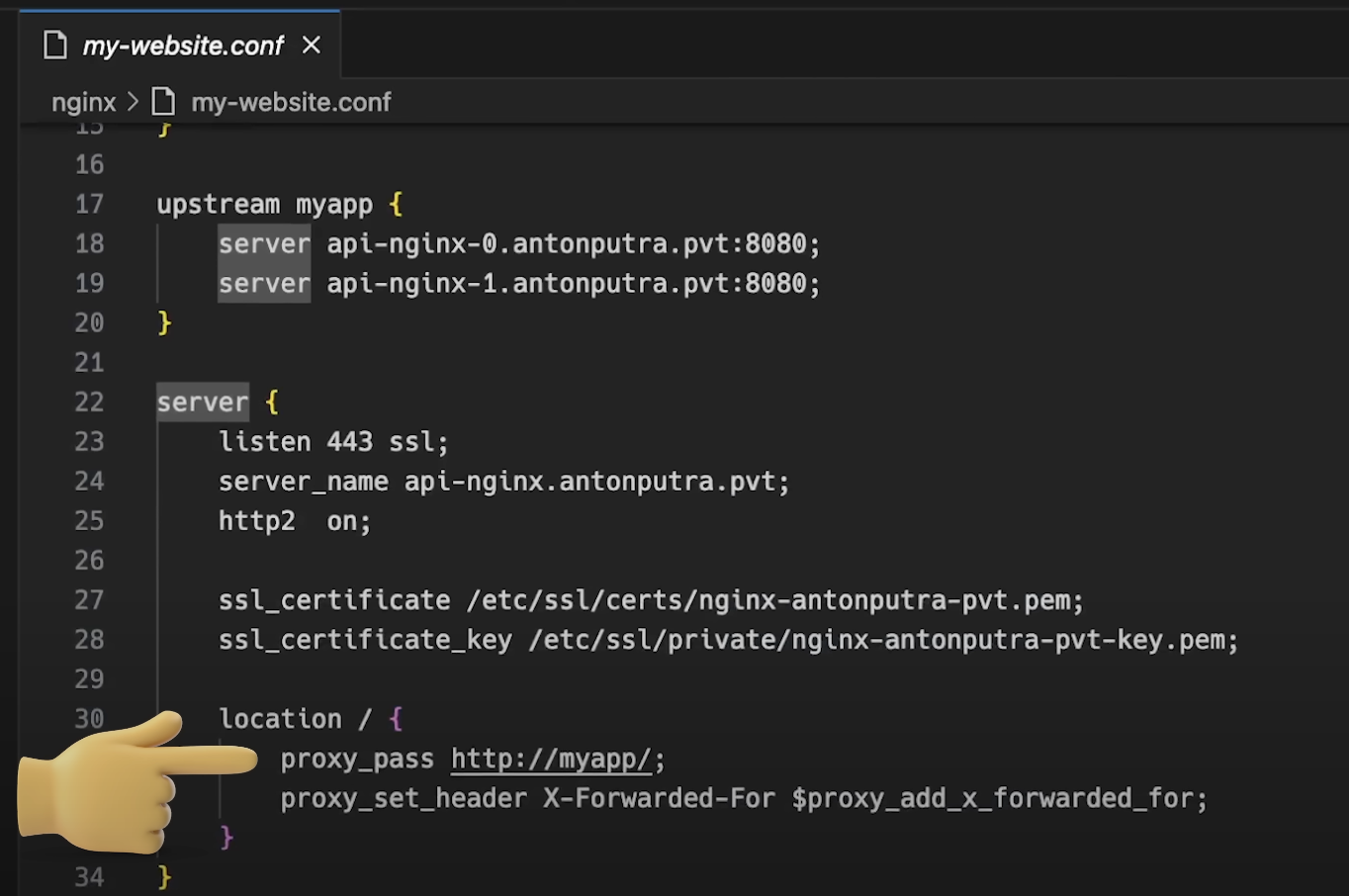Click 'X-Forwarded-For' header name

(x=659, y=798)
